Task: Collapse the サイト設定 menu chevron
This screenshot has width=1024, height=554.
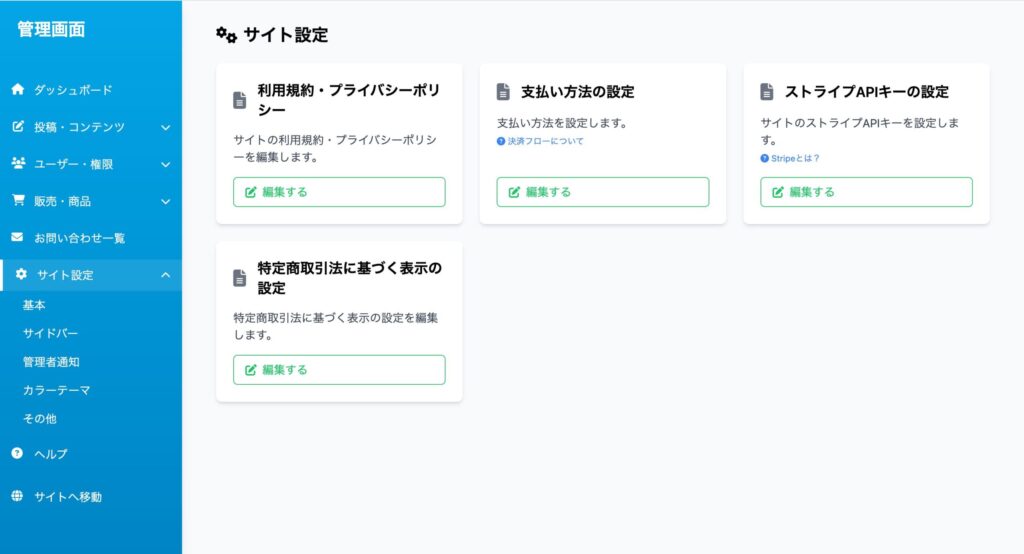Action: (166, 275)
